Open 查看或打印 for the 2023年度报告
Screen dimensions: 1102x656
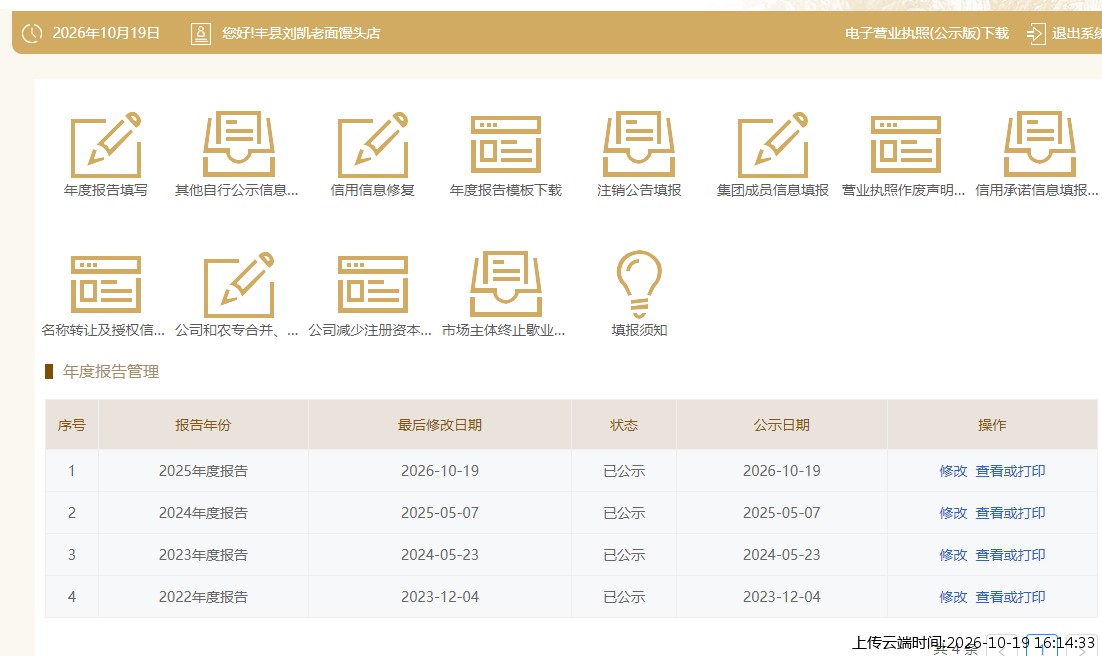(x=1010, y=555)
